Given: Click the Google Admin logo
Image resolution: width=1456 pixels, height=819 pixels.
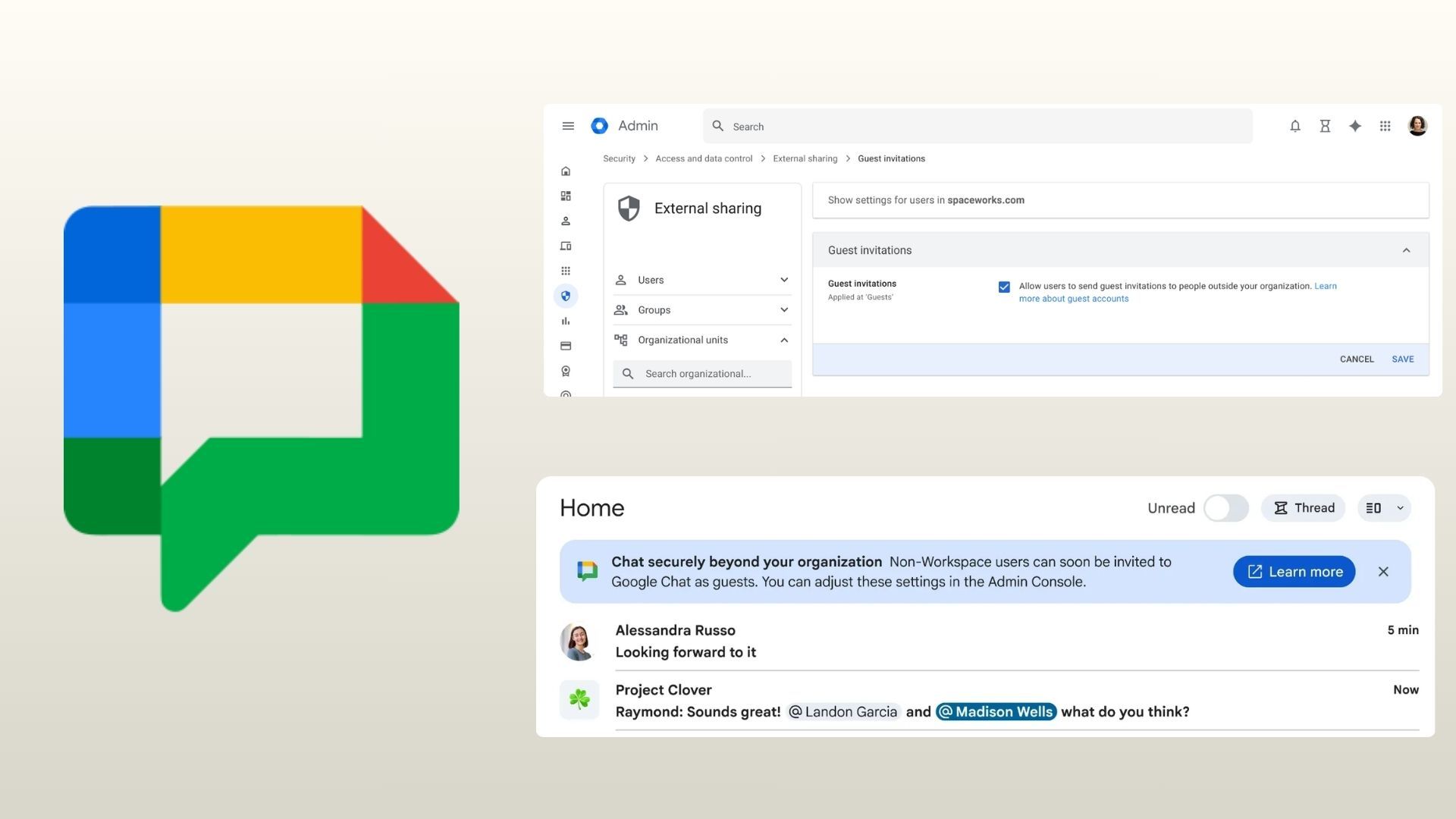Looking at the screenshot, I should pos(599,126).
